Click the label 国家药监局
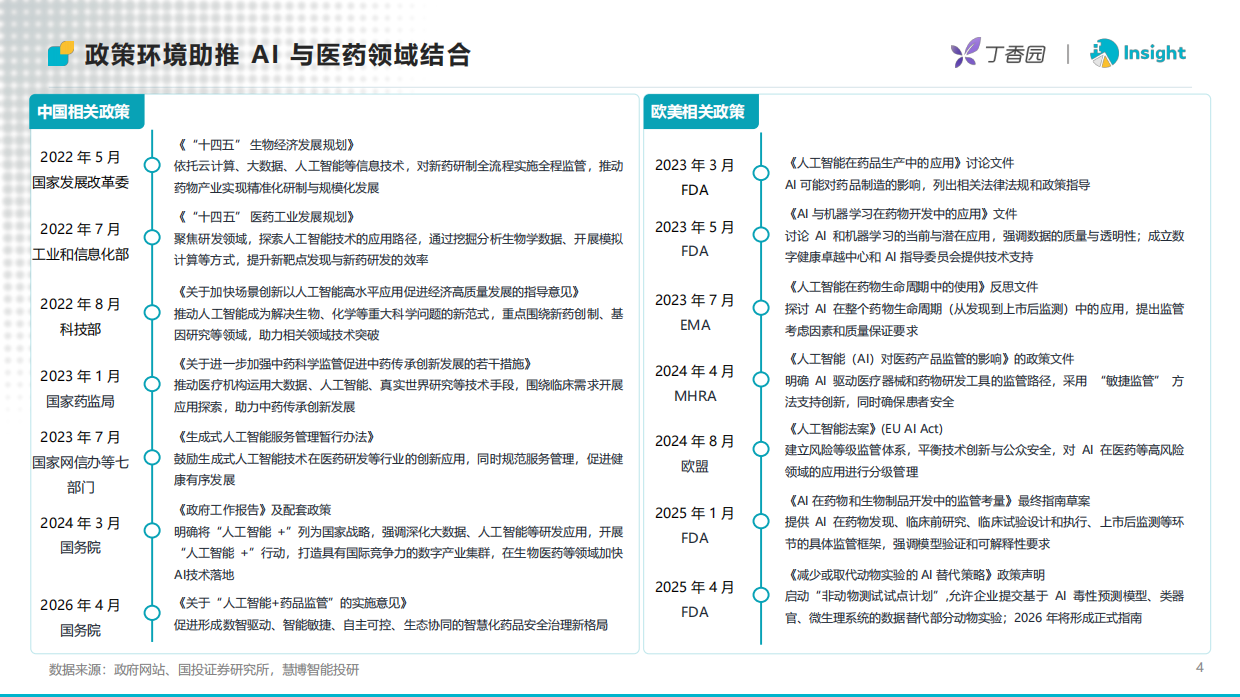Screen dimensions: 1240x697 point(80,401)
